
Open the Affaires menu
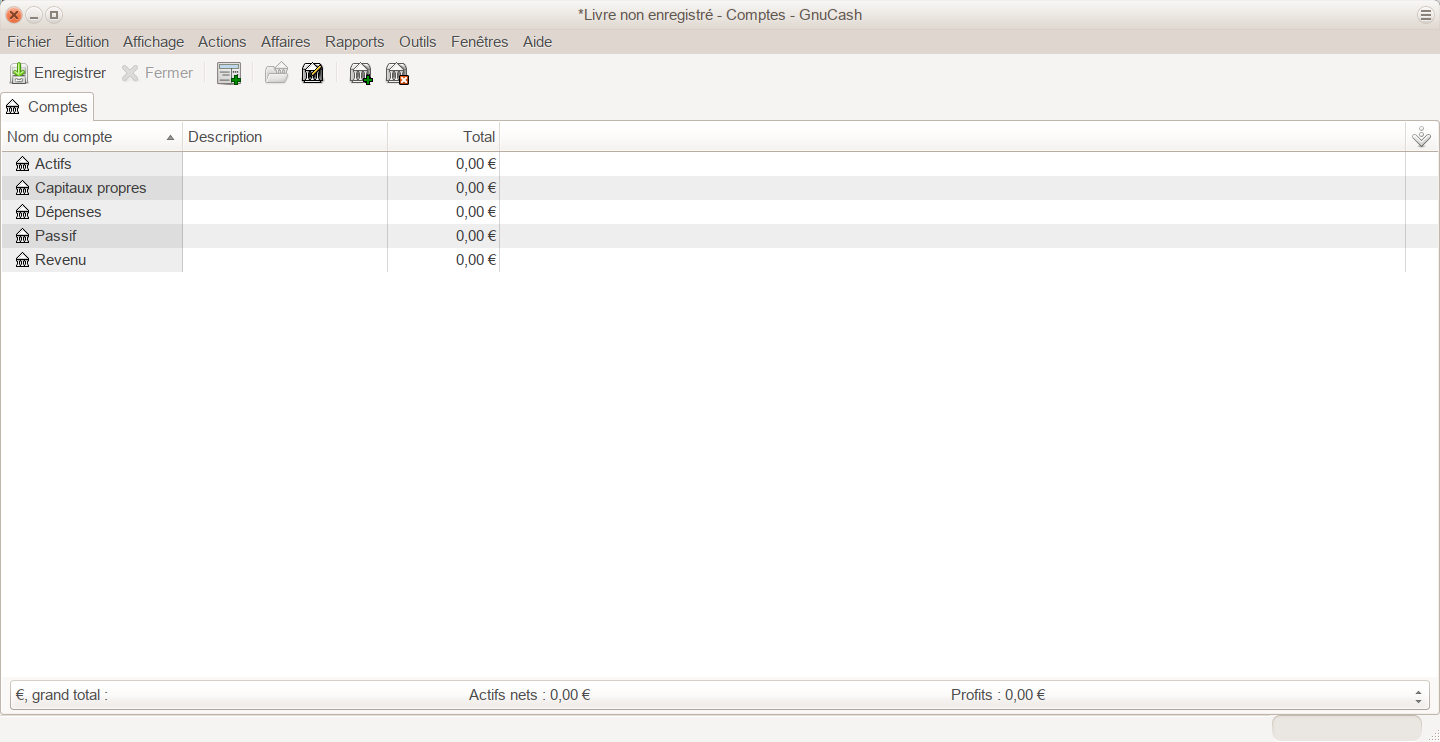coord(285,42)
